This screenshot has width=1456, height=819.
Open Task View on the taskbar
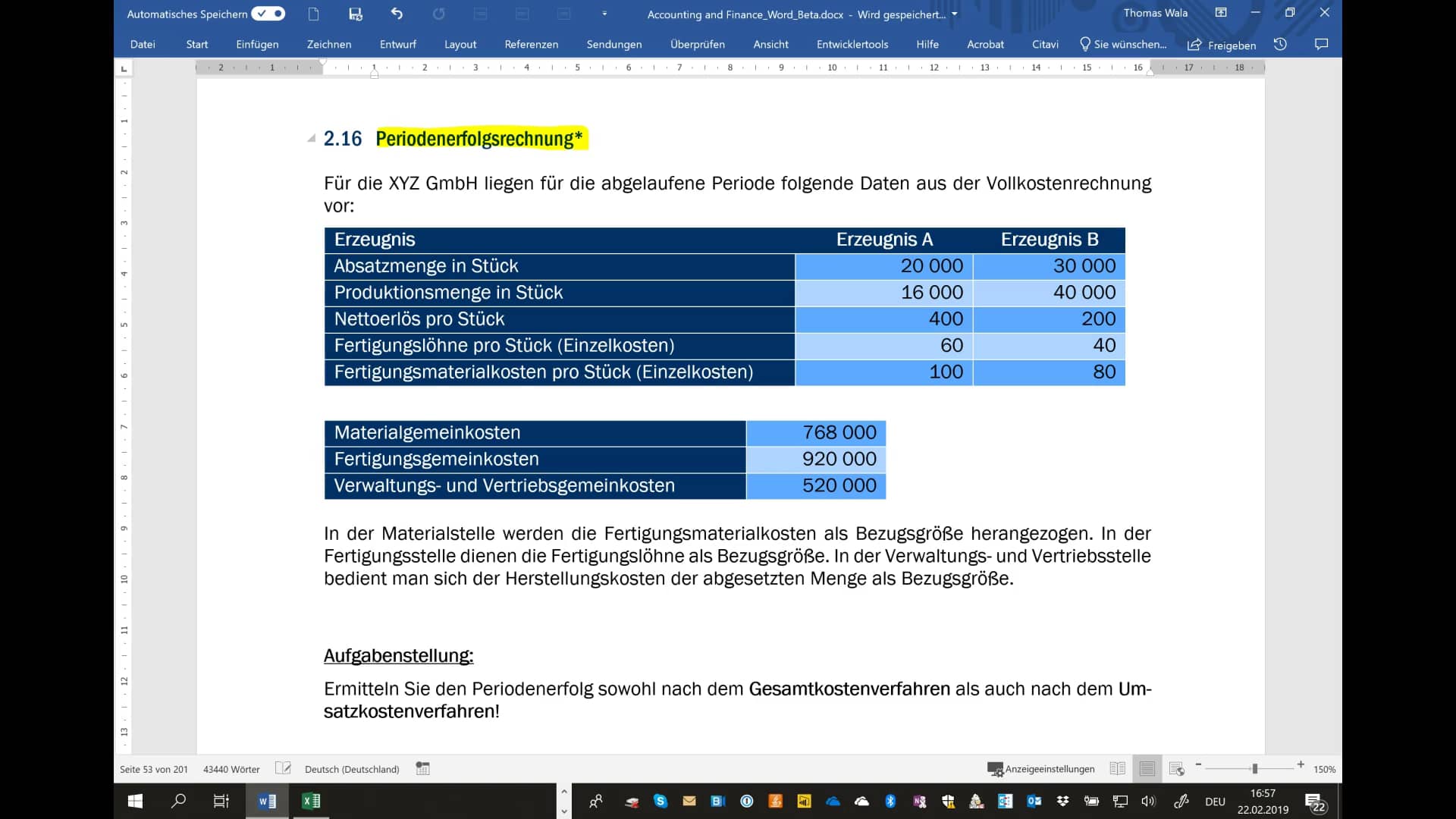tap(221, 801)
